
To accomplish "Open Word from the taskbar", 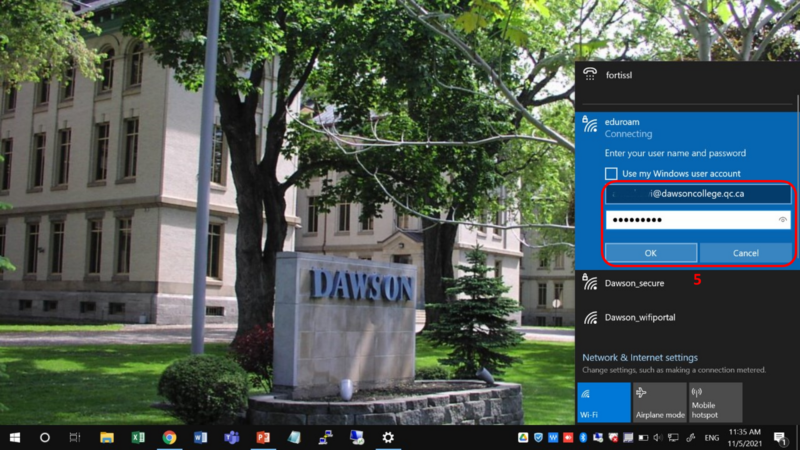I will click(201, 438).
